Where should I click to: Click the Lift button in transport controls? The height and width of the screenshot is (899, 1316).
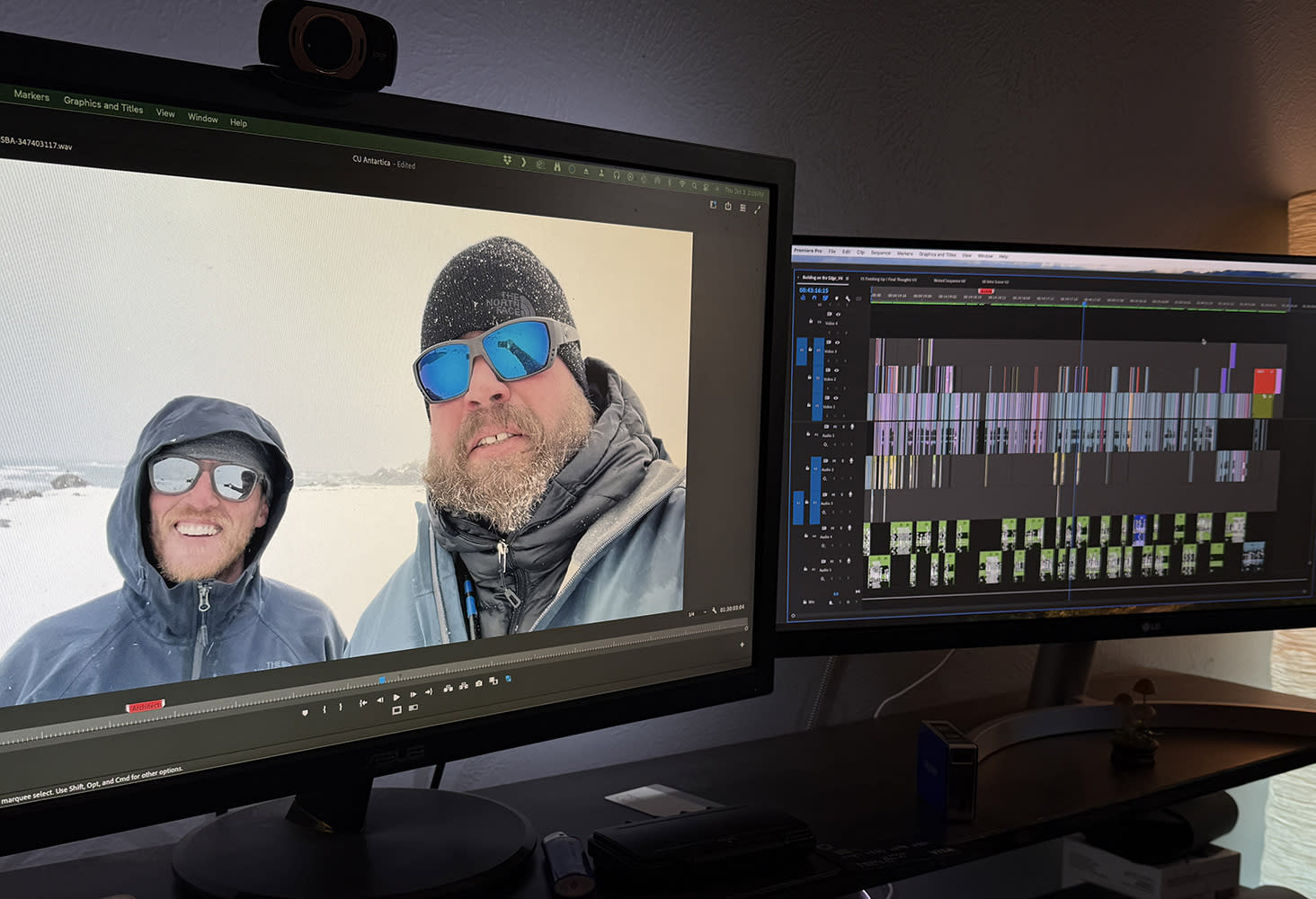[448, 689]
